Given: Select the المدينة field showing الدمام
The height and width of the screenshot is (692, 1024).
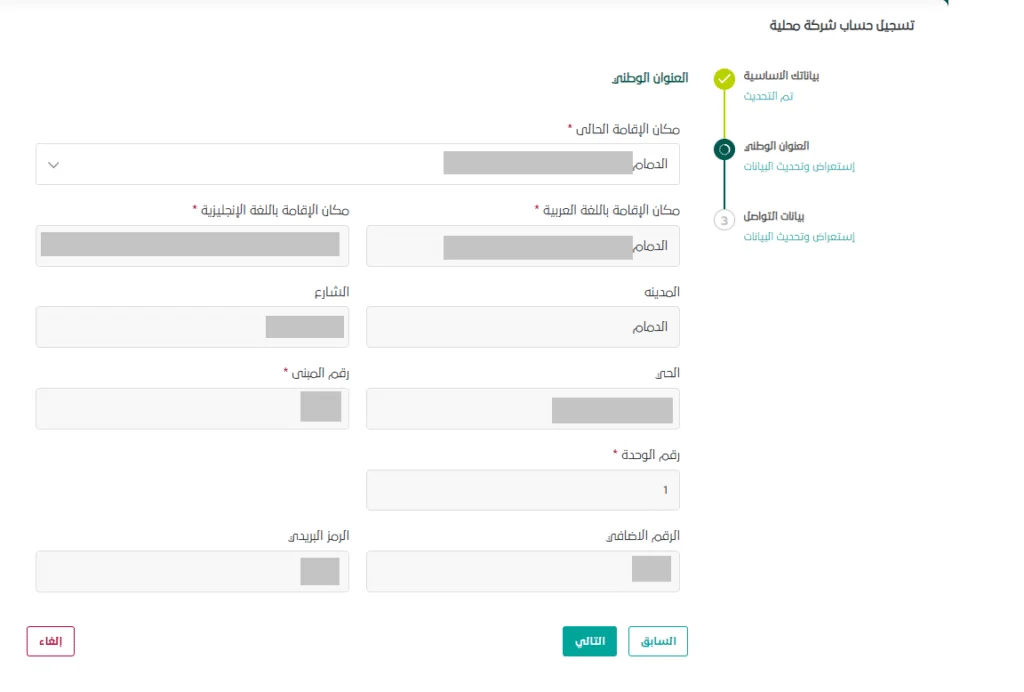Looking at the screenshot, I should click(522, 327).
